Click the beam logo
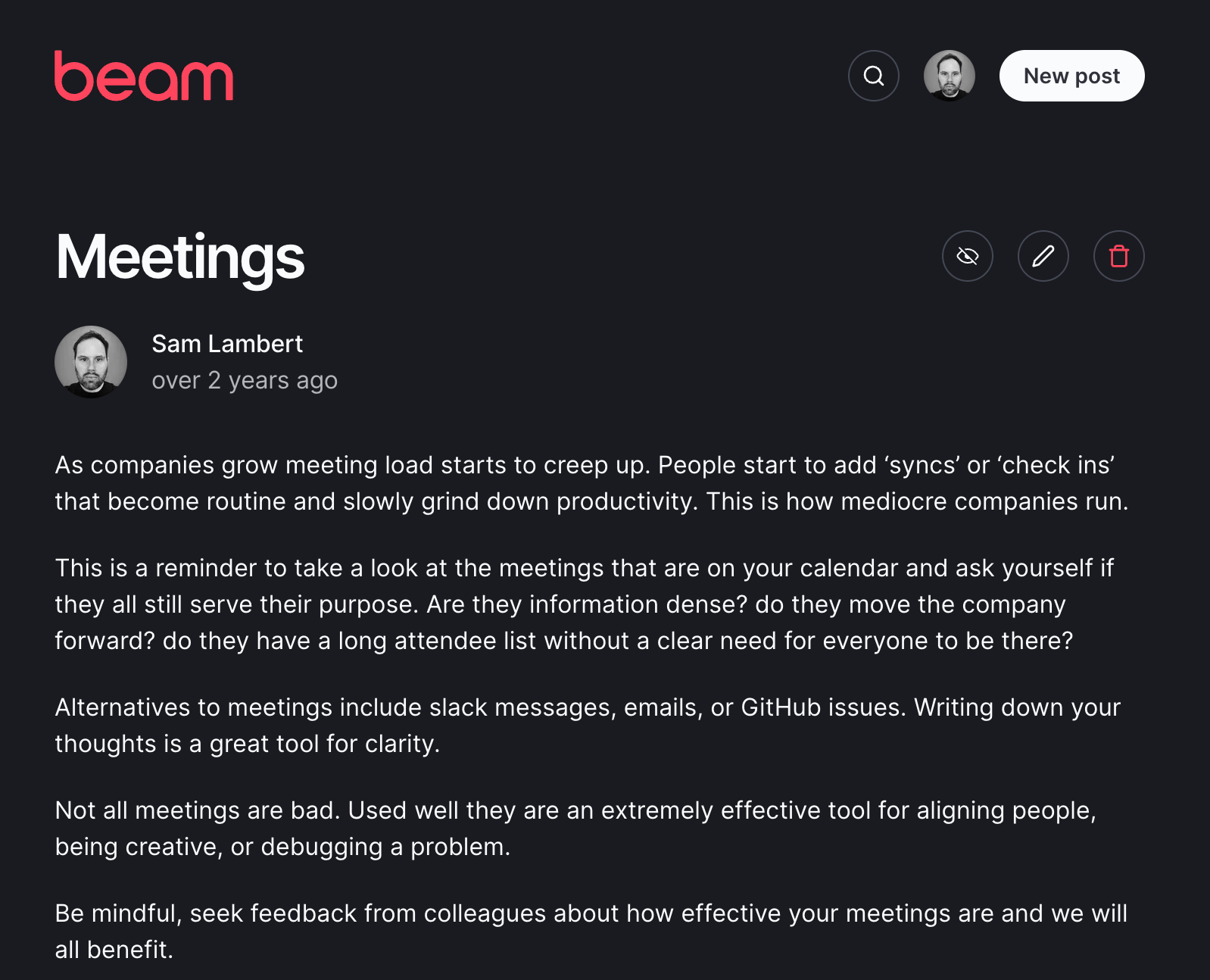Image resolution: width=1210 pixels, height=980 pixels. [x=144, y=76]
